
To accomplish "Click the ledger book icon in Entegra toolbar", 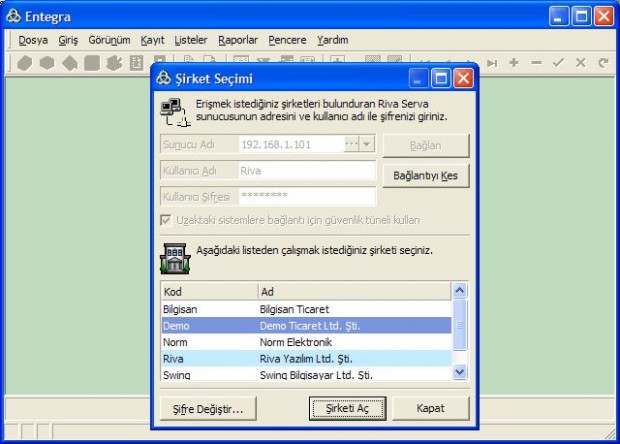I will [x=136, y=63].
